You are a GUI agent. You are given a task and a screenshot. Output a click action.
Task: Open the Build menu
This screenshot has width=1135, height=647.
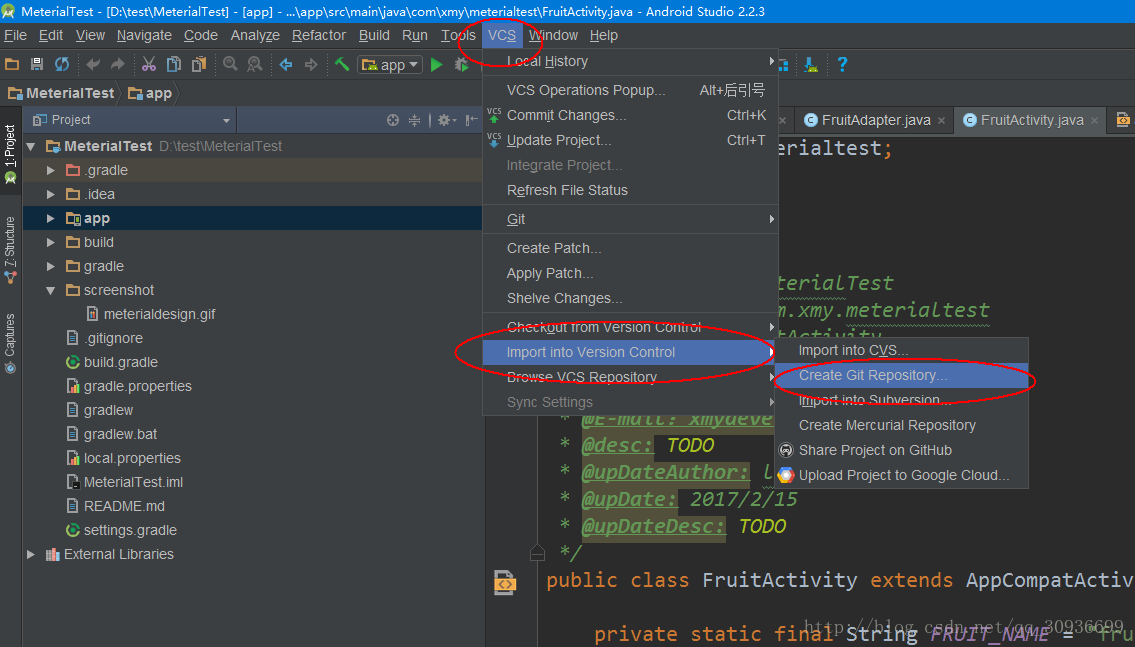click(374, 35)
